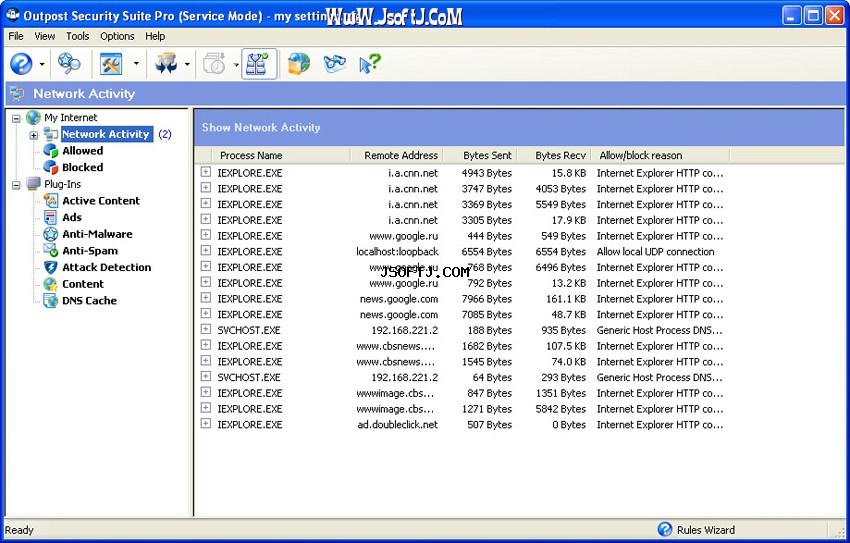The image size is (850, 543).
Task: Activate the cursor with question mark help
Action: tap(370, 63)
